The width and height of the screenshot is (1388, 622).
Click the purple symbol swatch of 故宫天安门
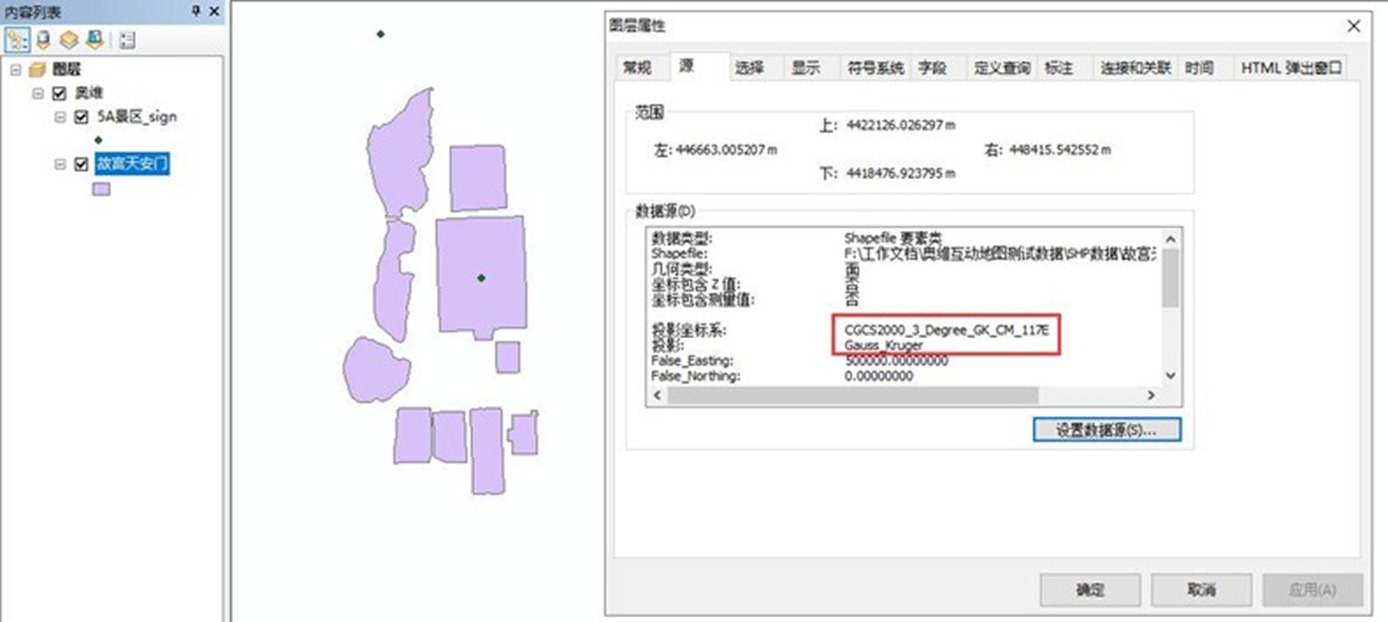(x=101, y=189)
